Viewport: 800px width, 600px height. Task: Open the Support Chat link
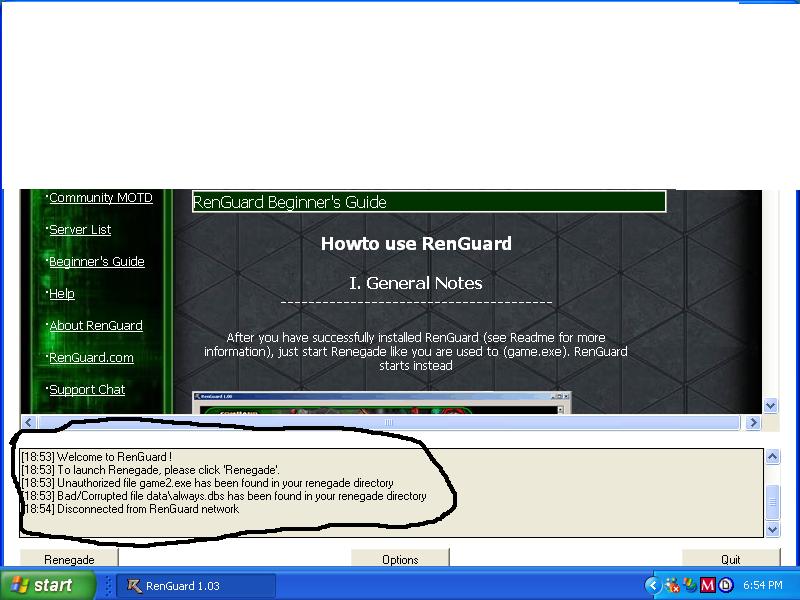(x=87, y=390)
